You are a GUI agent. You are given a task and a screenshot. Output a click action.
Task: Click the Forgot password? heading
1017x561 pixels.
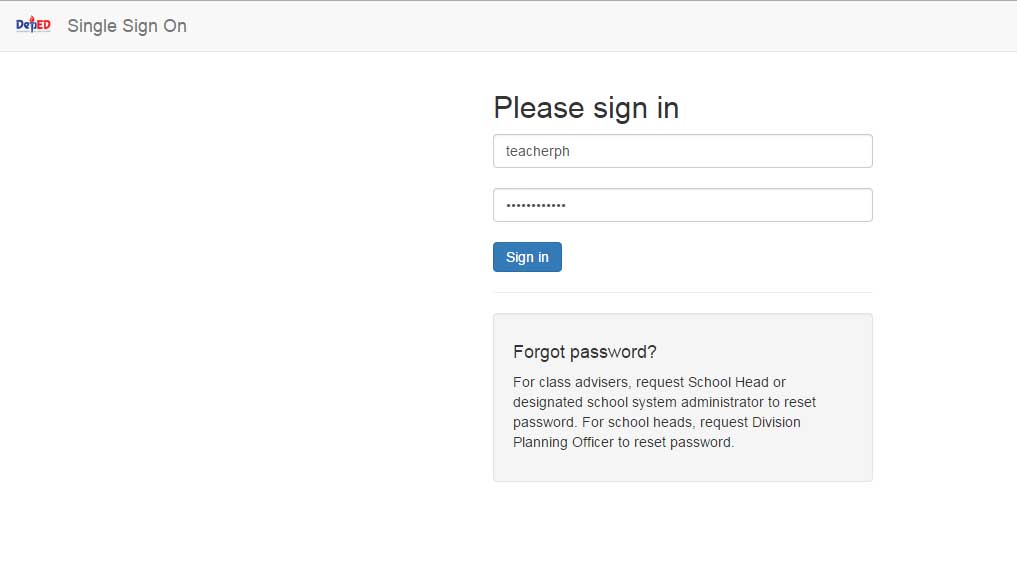point(584,352)
